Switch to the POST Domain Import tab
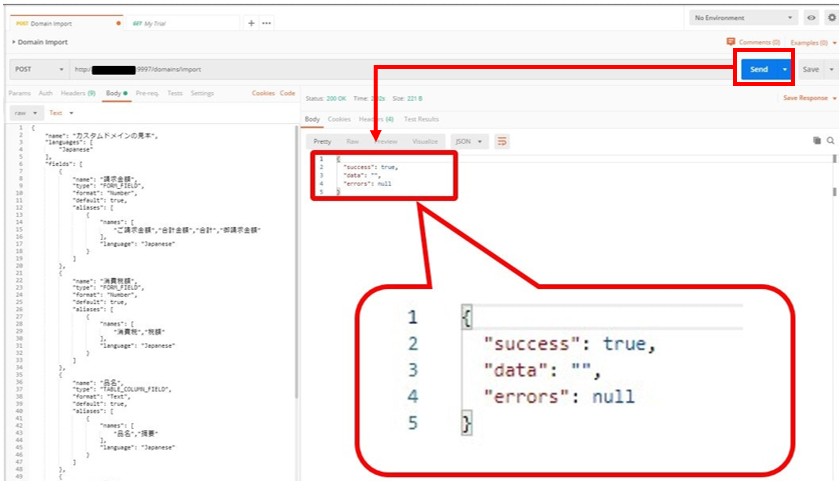 (66, 24)
